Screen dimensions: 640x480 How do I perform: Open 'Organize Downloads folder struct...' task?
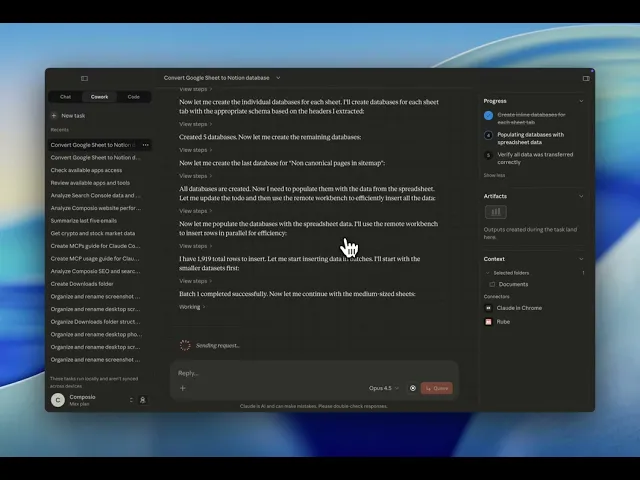pyautogui.click(x=96, y=322)
